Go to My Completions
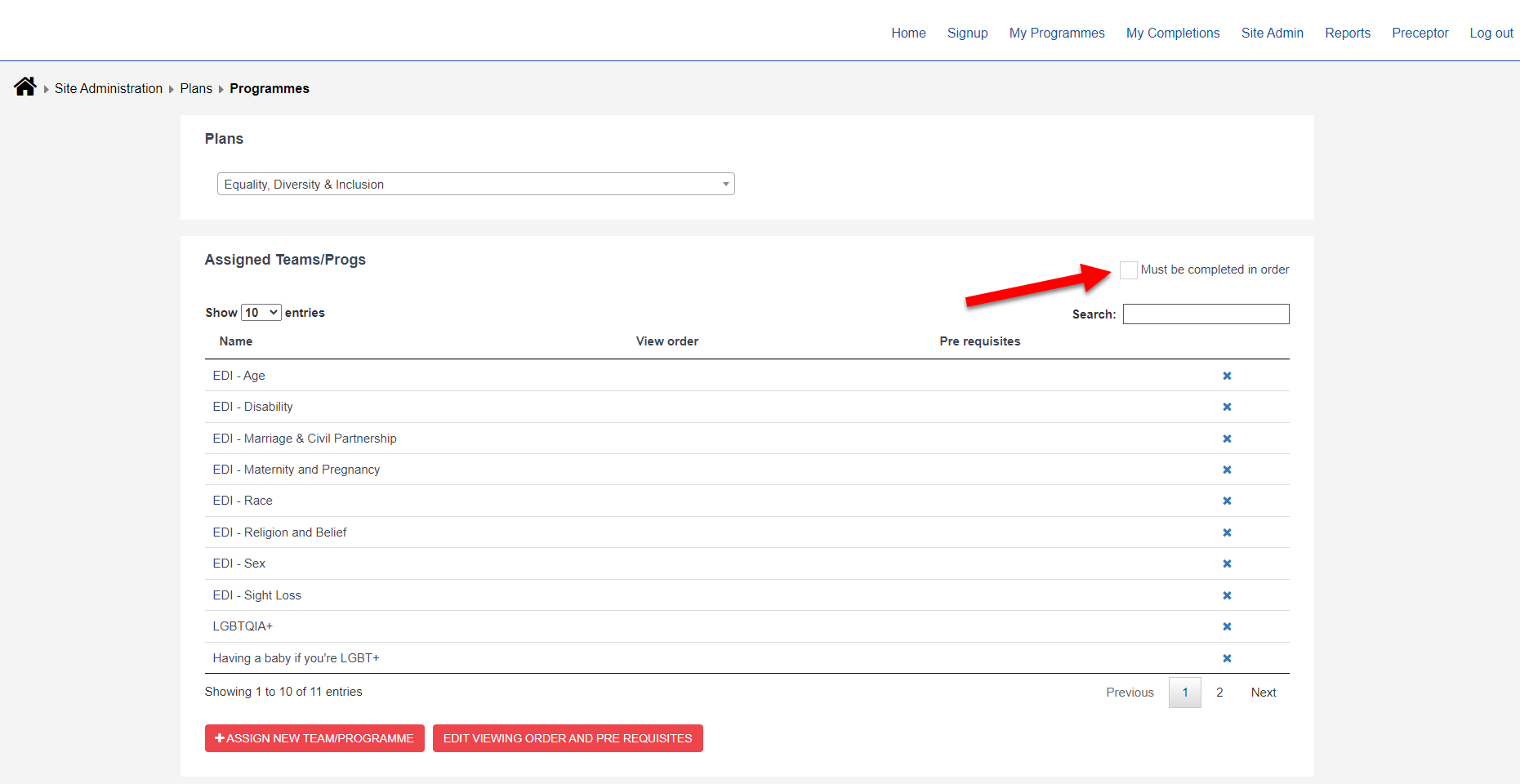The height and width of the screenshot is (784, 1520). (x=1173, y=33)
